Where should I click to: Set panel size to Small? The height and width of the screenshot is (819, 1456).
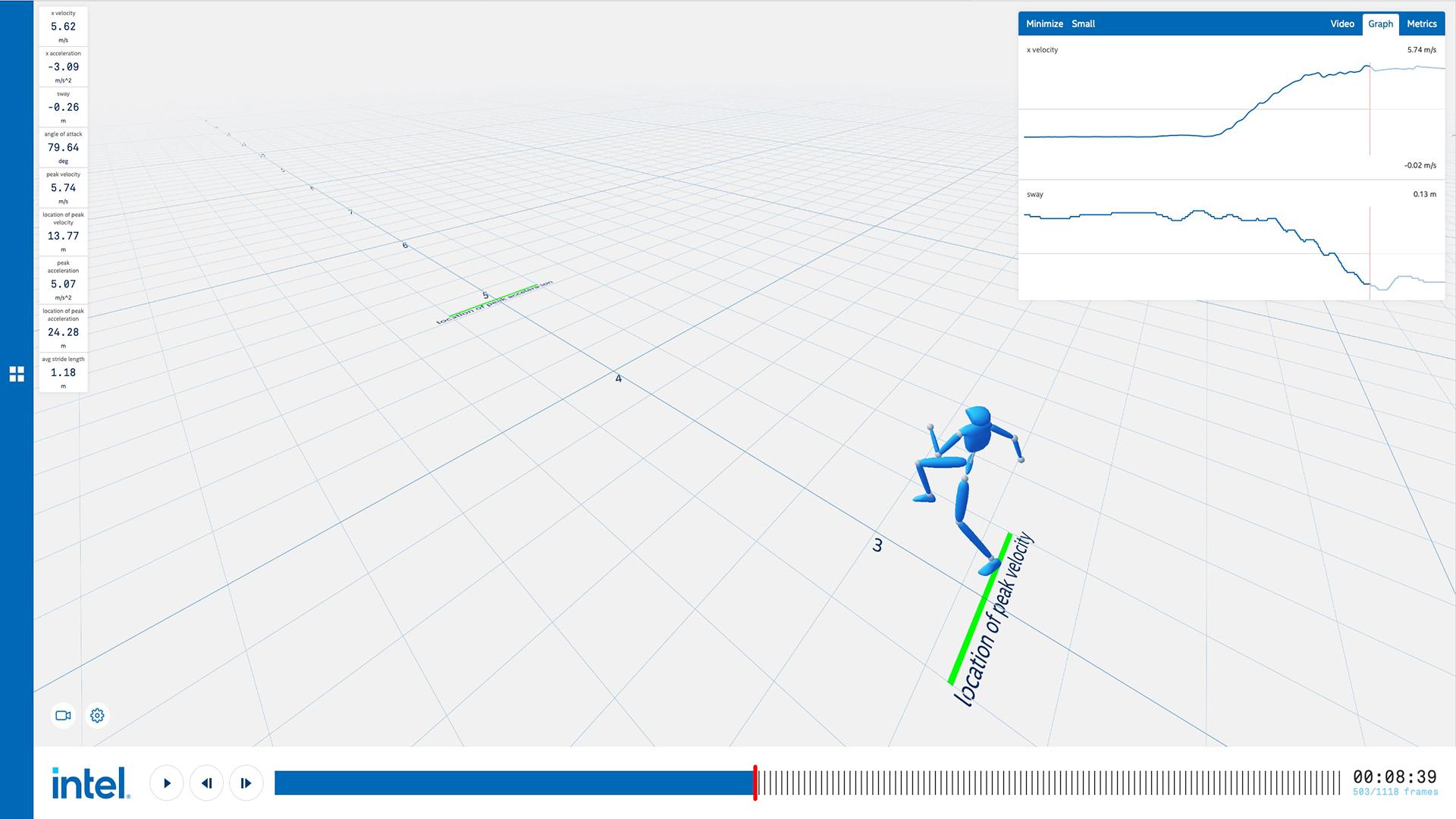pyautogui.click(x=1083, y=24)
